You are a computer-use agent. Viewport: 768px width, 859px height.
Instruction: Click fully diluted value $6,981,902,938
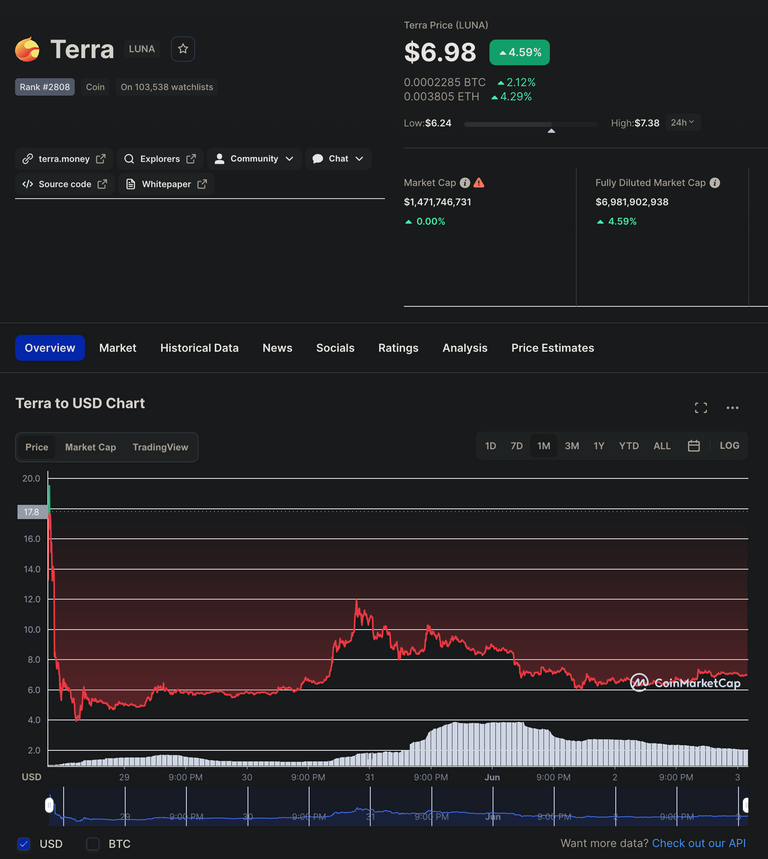(632, 202)
